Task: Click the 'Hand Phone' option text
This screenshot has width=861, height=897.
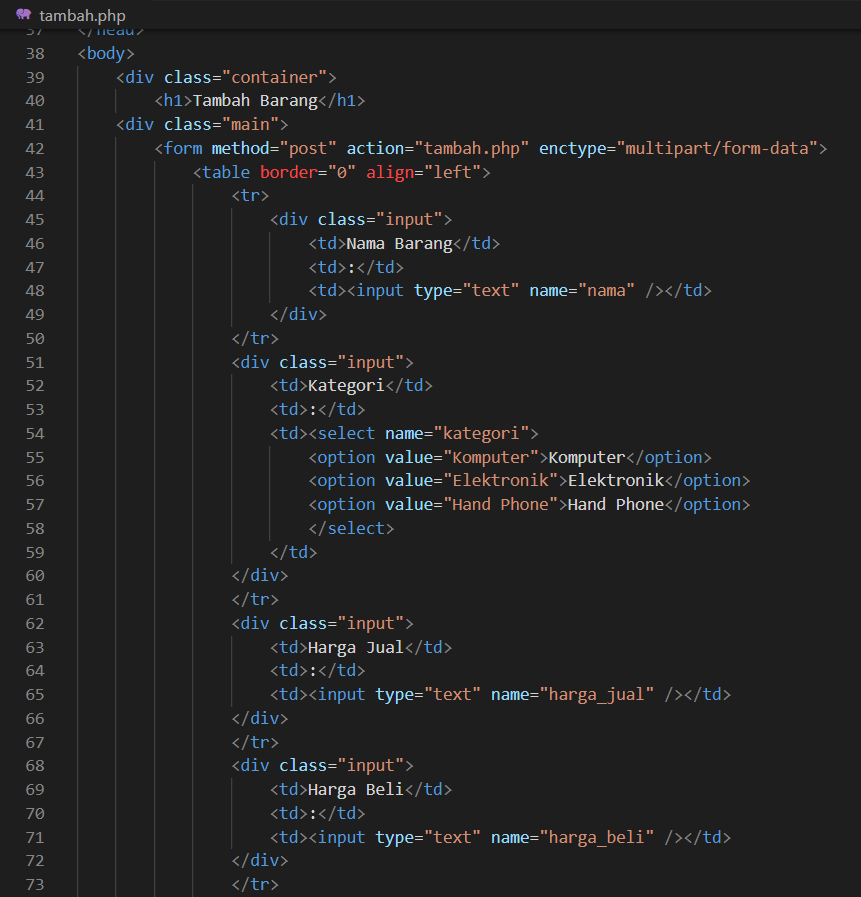Action: tap(613, 504)
